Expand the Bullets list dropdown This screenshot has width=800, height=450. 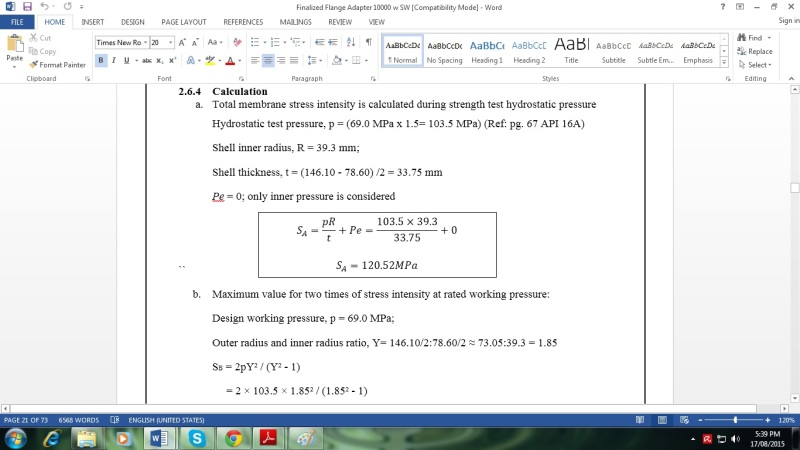[x=265, y=42]
